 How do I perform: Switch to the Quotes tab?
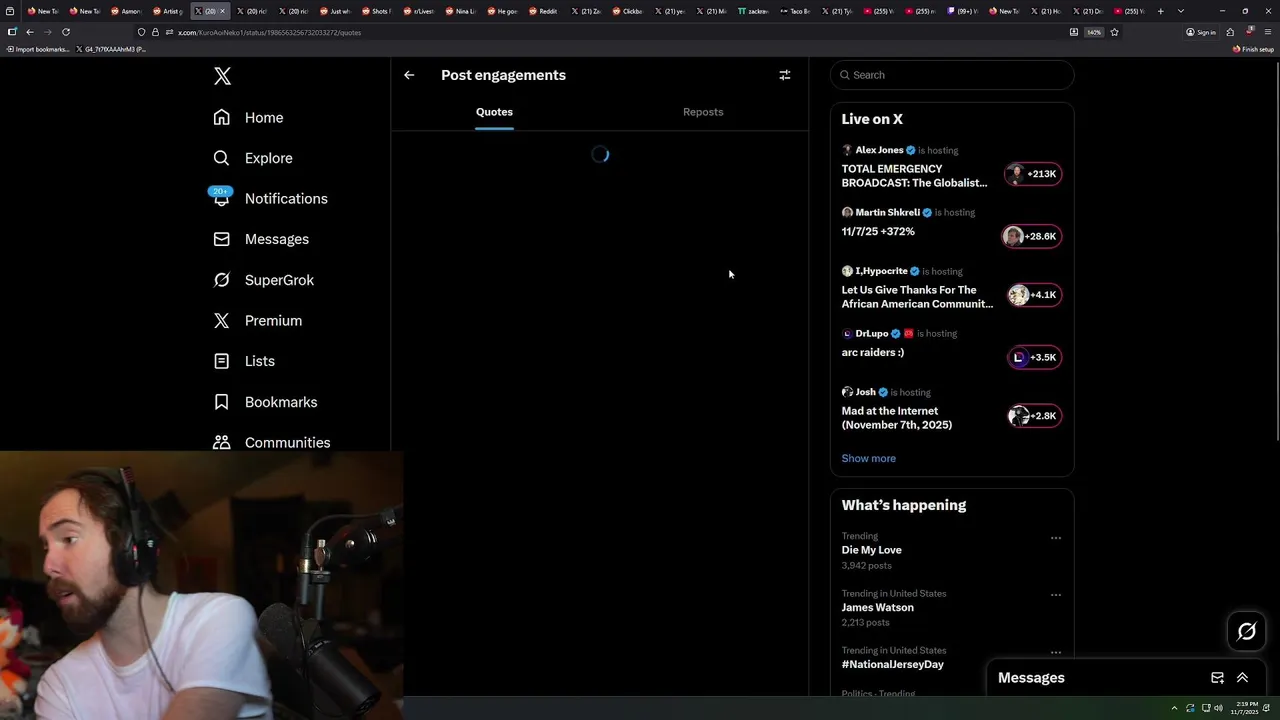point(494,112)
